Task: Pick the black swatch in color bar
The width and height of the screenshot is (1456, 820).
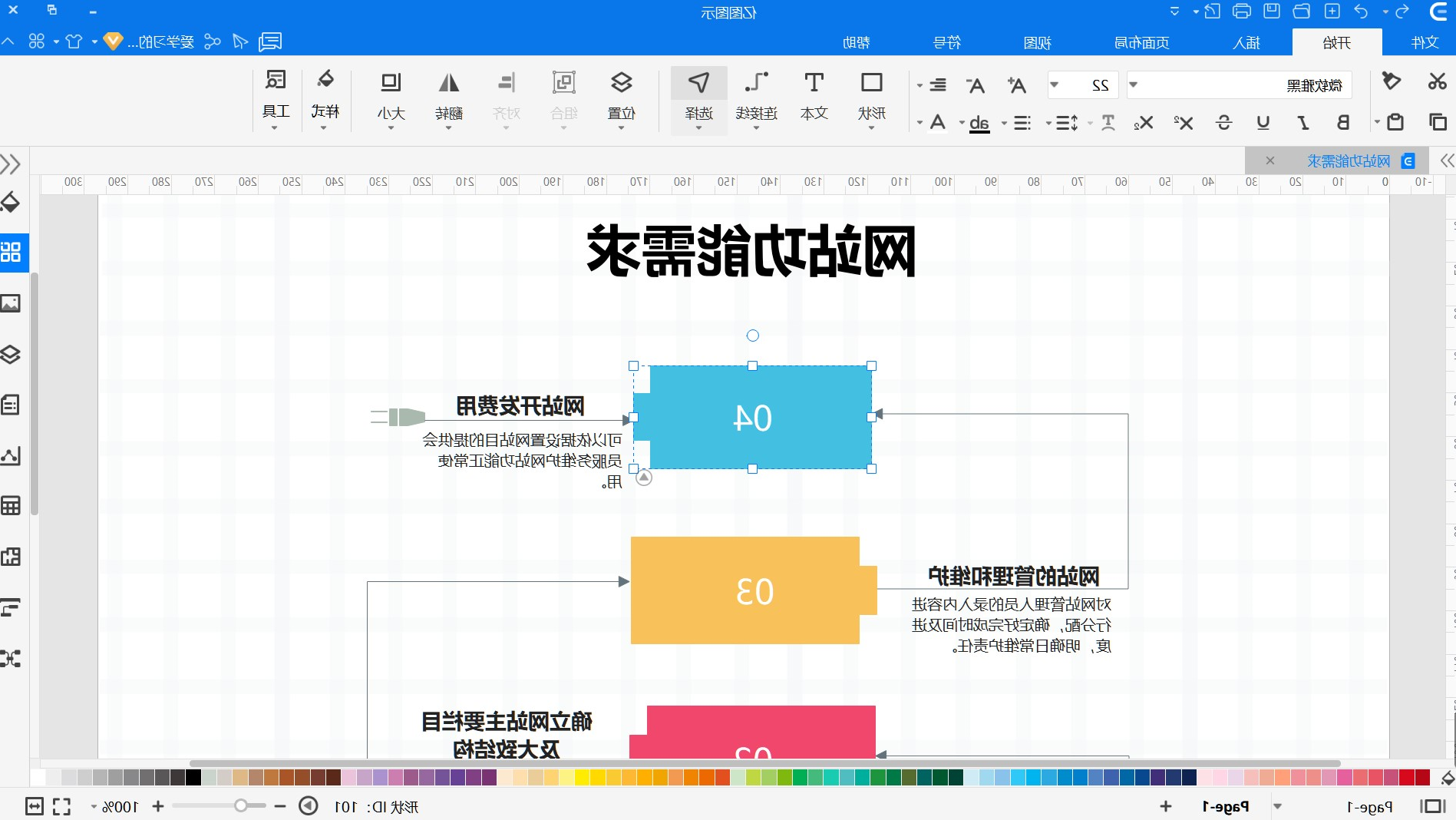Action: pos(193,777)
